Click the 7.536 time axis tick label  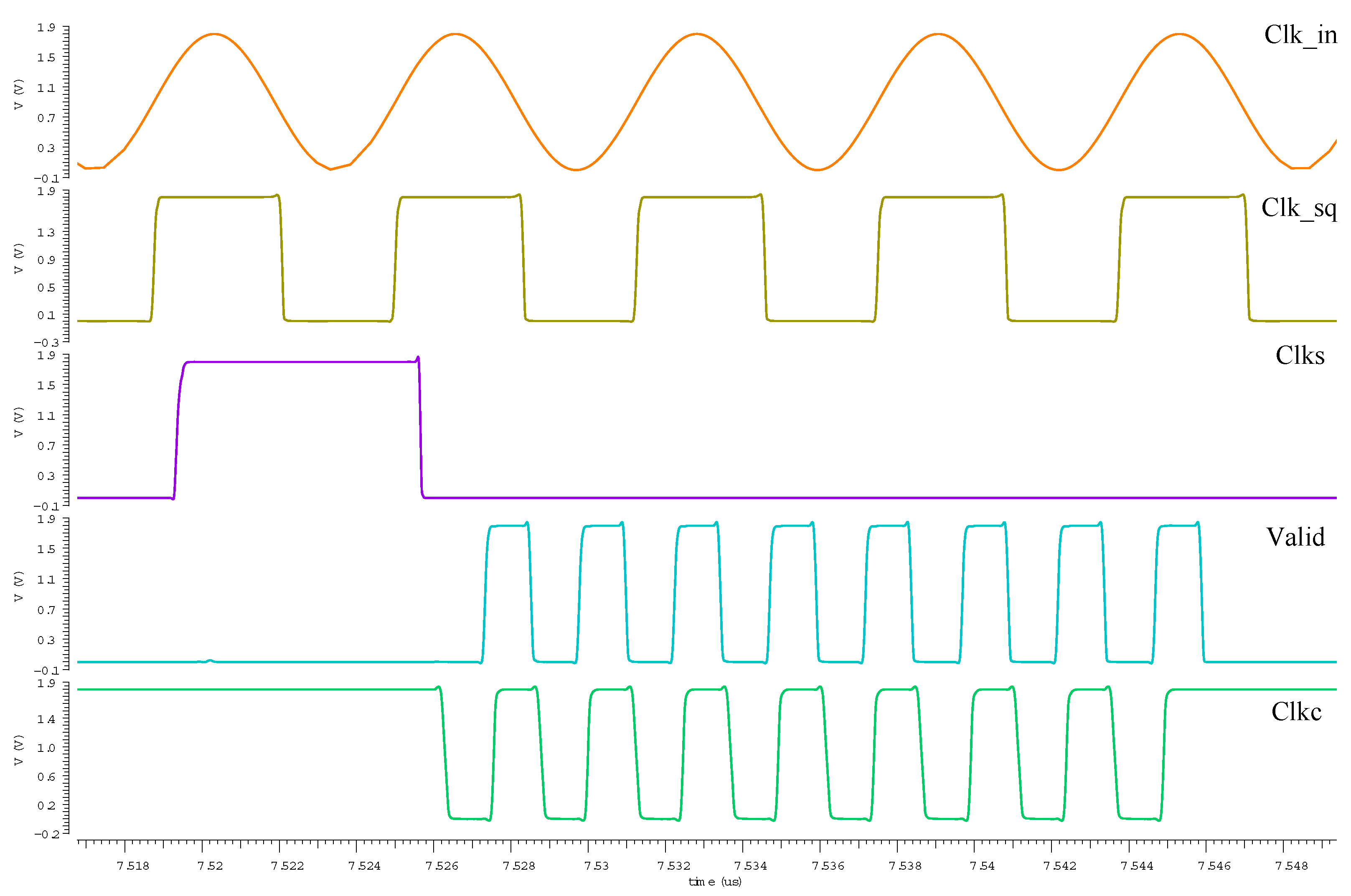pyautogui.click(x=828, y=866)
